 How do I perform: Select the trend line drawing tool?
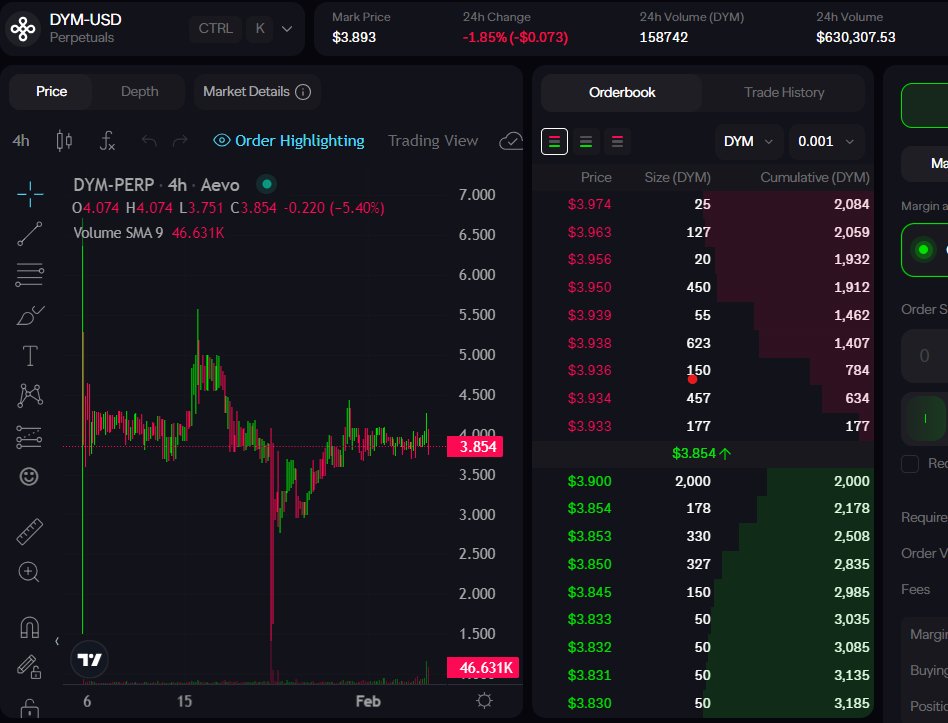tap(30, 233)
